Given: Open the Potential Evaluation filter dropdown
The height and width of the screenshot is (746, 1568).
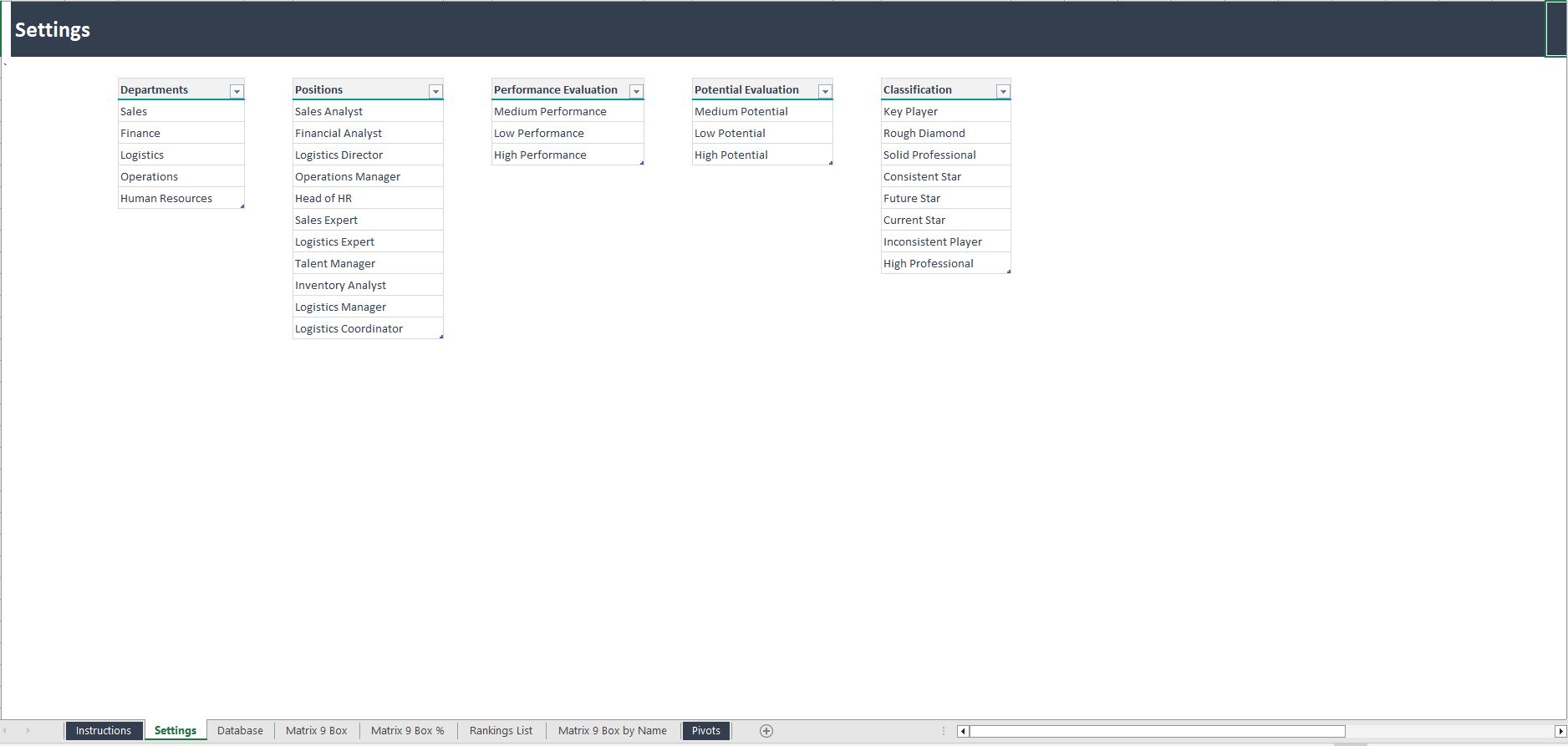Looking at the screenshot, I should (x=825, y=91).
